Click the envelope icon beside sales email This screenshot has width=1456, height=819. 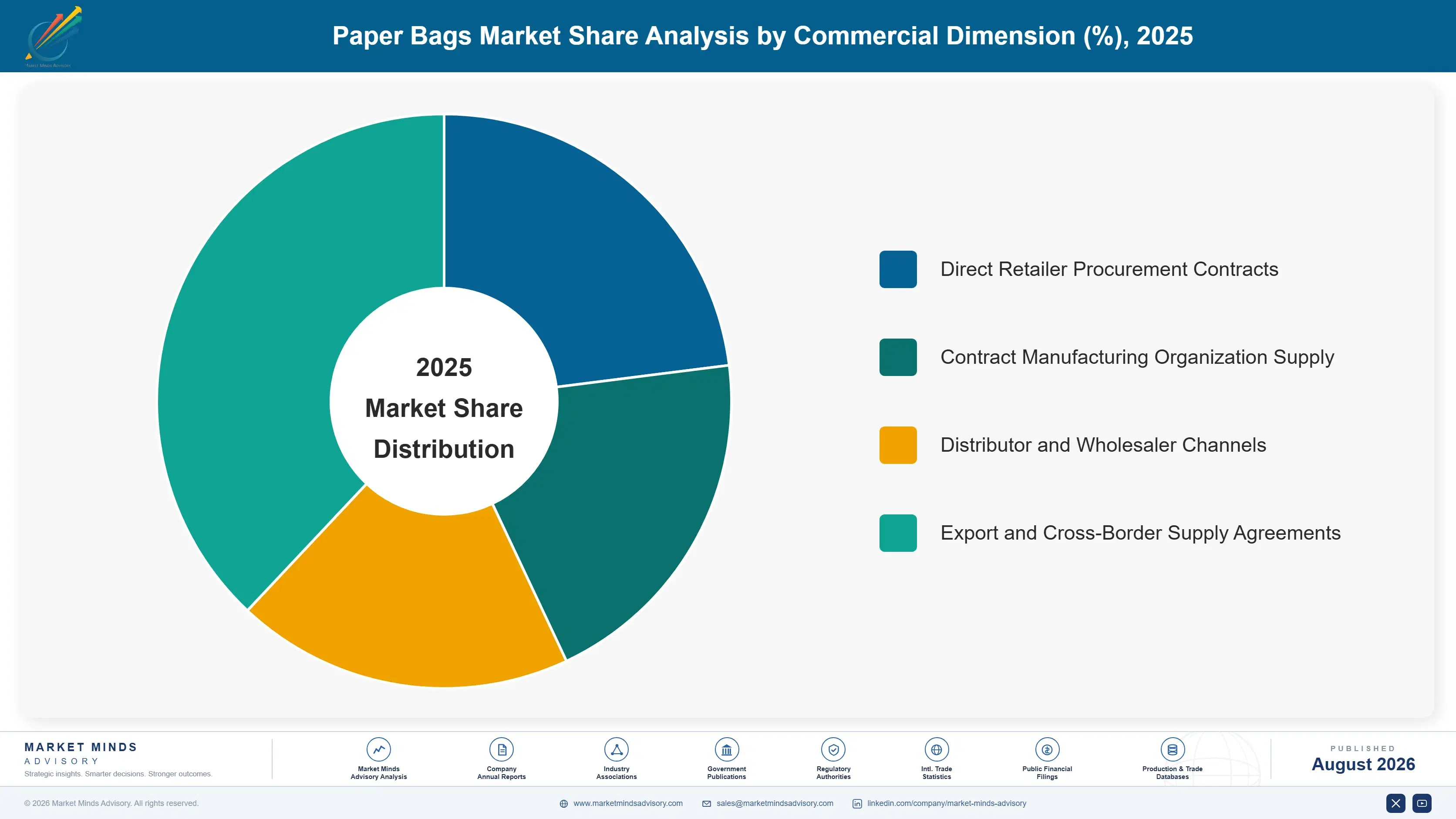707,803
